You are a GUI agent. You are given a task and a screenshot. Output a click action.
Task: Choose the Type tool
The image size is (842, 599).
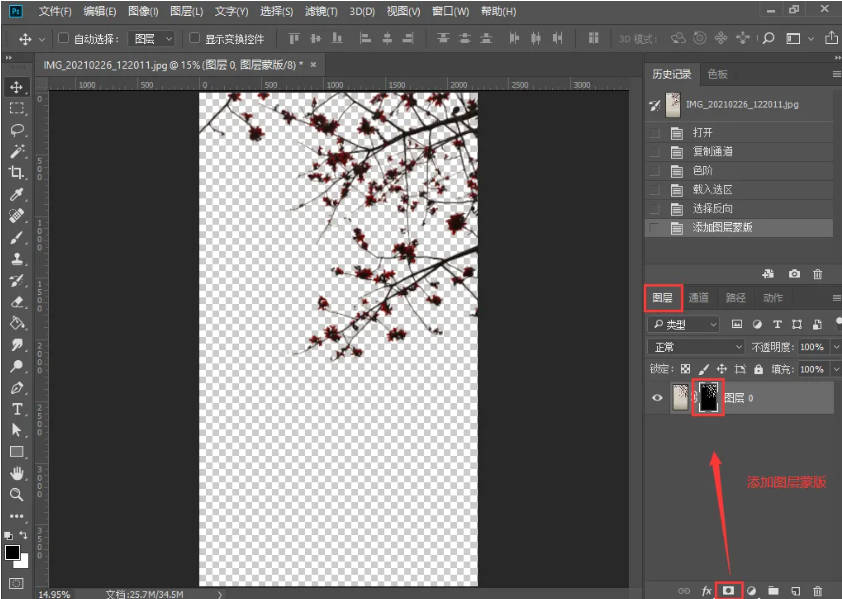click(17, 409)
